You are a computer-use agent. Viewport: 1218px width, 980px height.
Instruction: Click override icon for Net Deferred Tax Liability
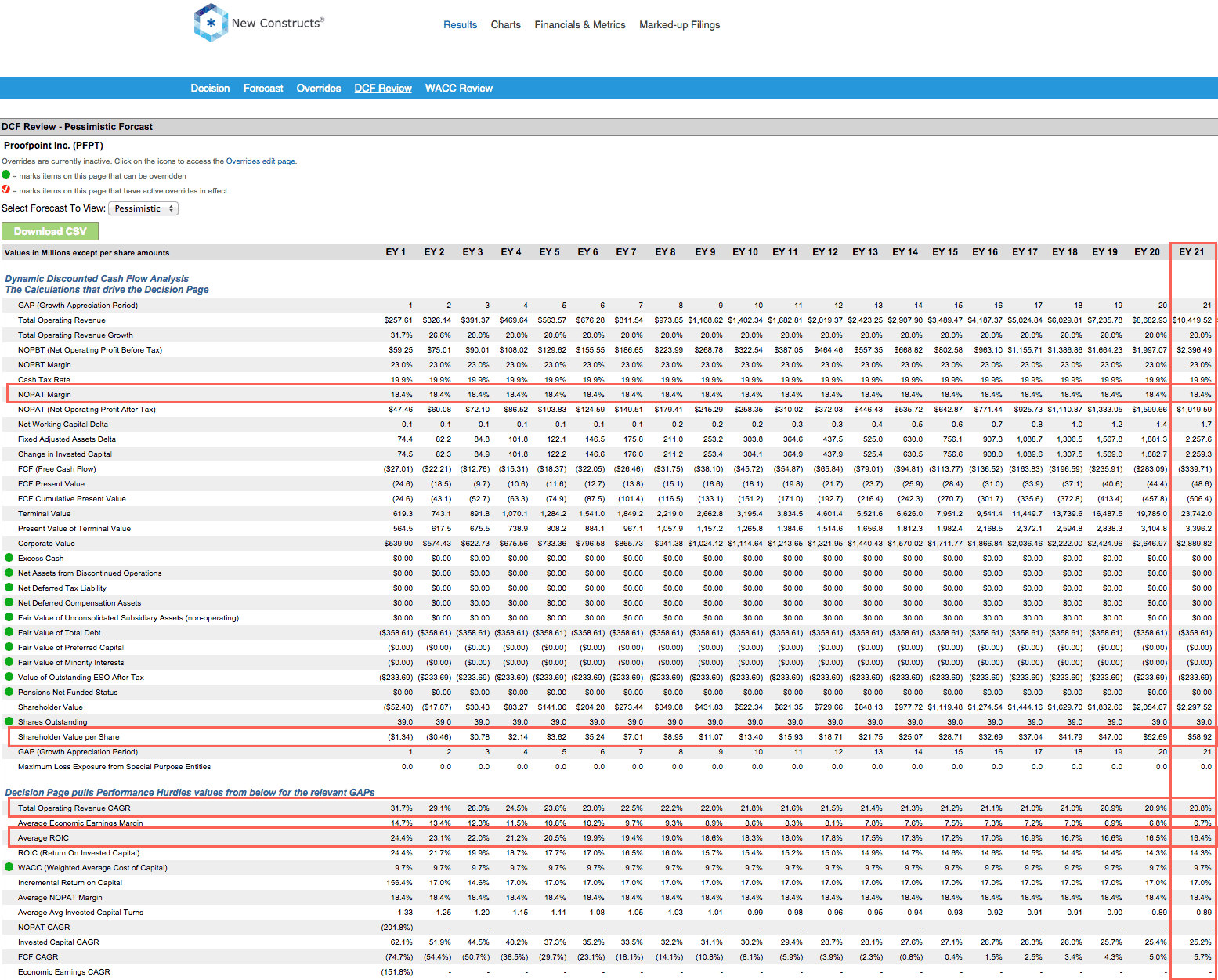click(9, 588)
